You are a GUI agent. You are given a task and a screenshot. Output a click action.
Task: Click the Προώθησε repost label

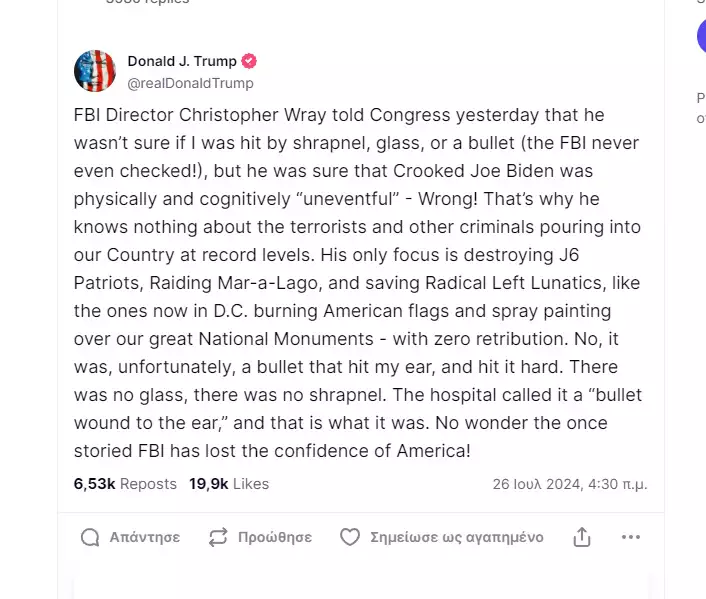275,537
